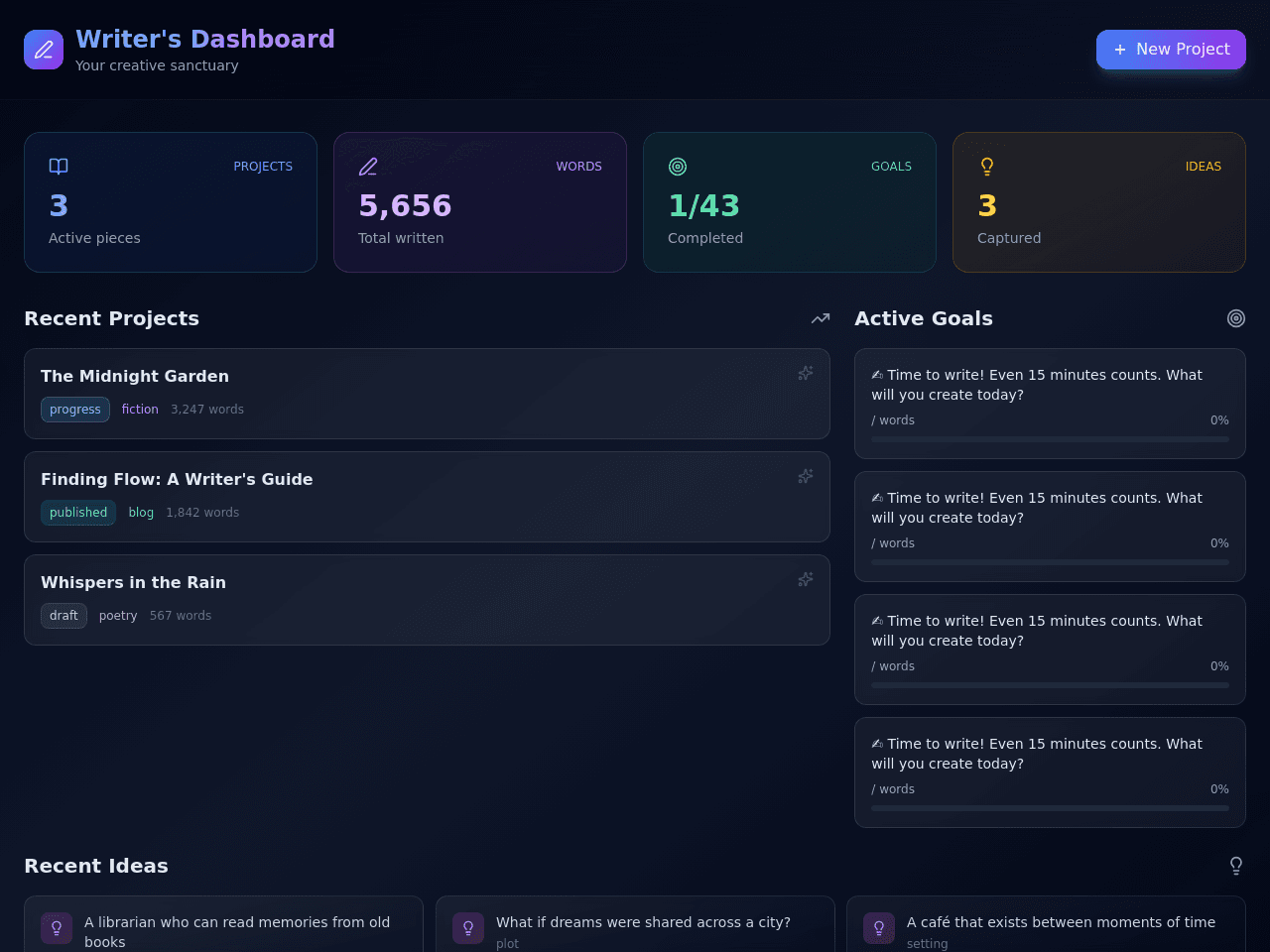This screenshot has height=952, width=1270.
Task: Click the Your creative sanctuary subtitle
Action: pyautogui.click(x=157, y=65)
